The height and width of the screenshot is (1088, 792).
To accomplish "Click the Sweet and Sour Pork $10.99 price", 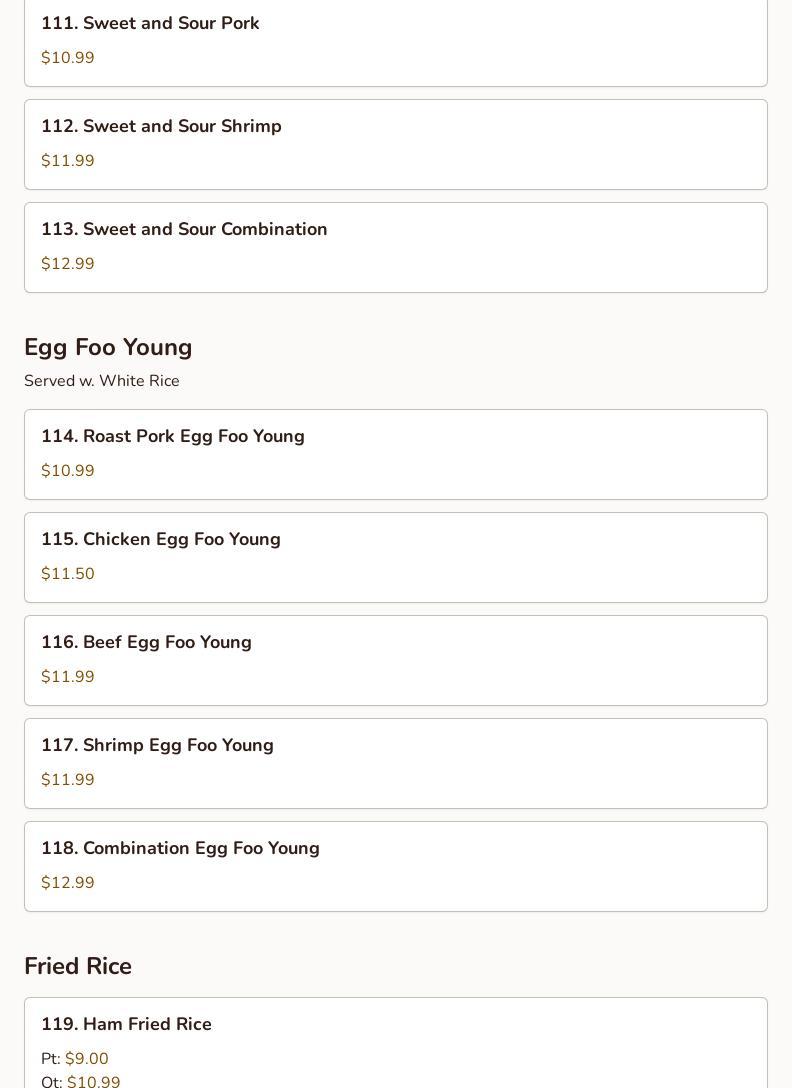I will pos(68,58).
